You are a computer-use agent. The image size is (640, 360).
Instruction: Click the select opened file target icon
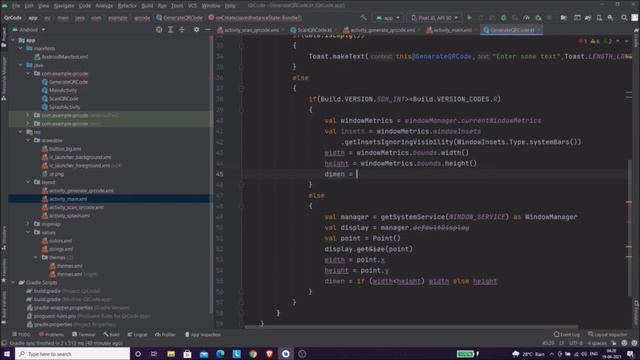159,29
